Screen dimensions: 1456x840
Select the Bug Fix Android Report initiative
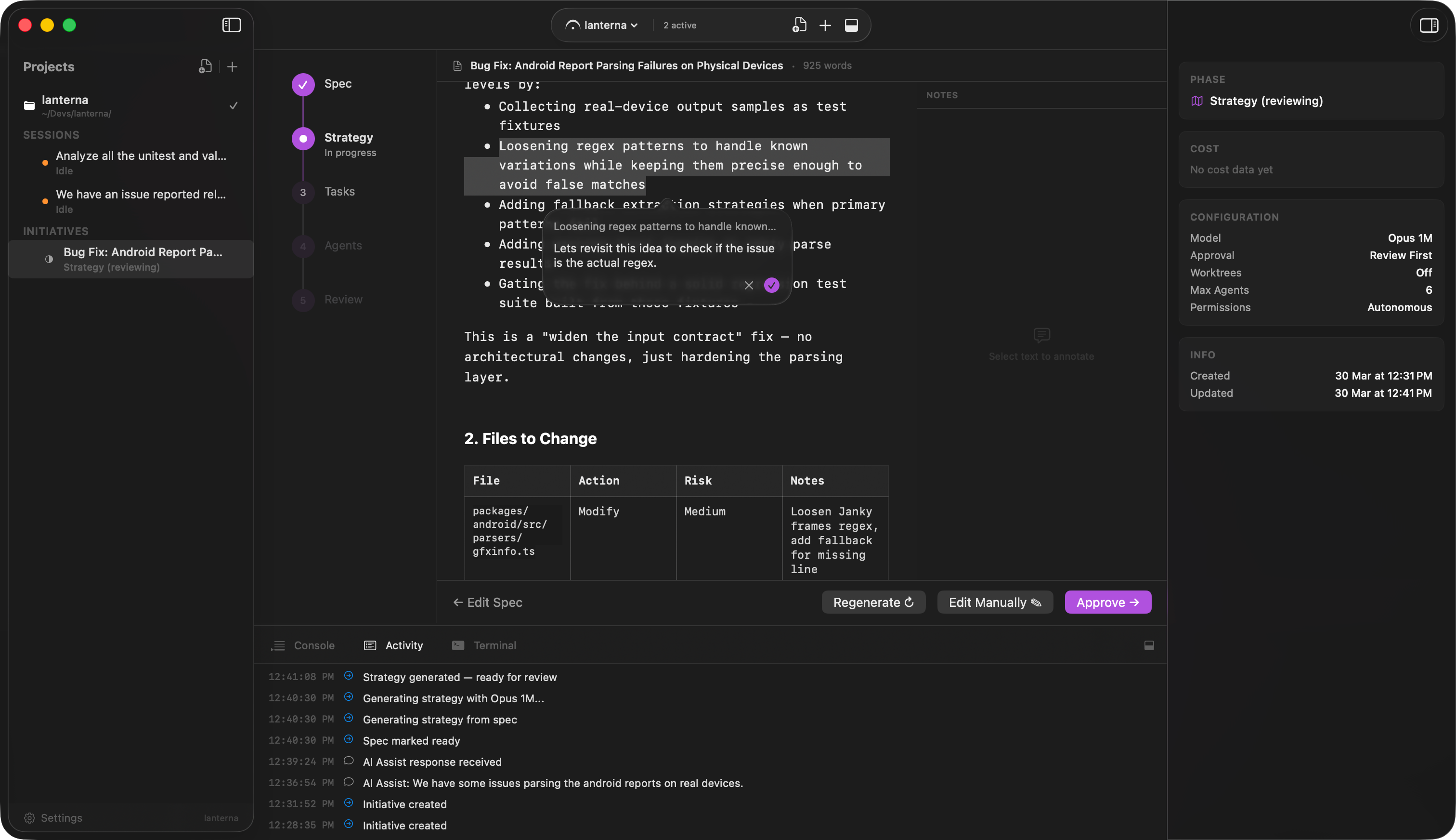coord(131,259)
